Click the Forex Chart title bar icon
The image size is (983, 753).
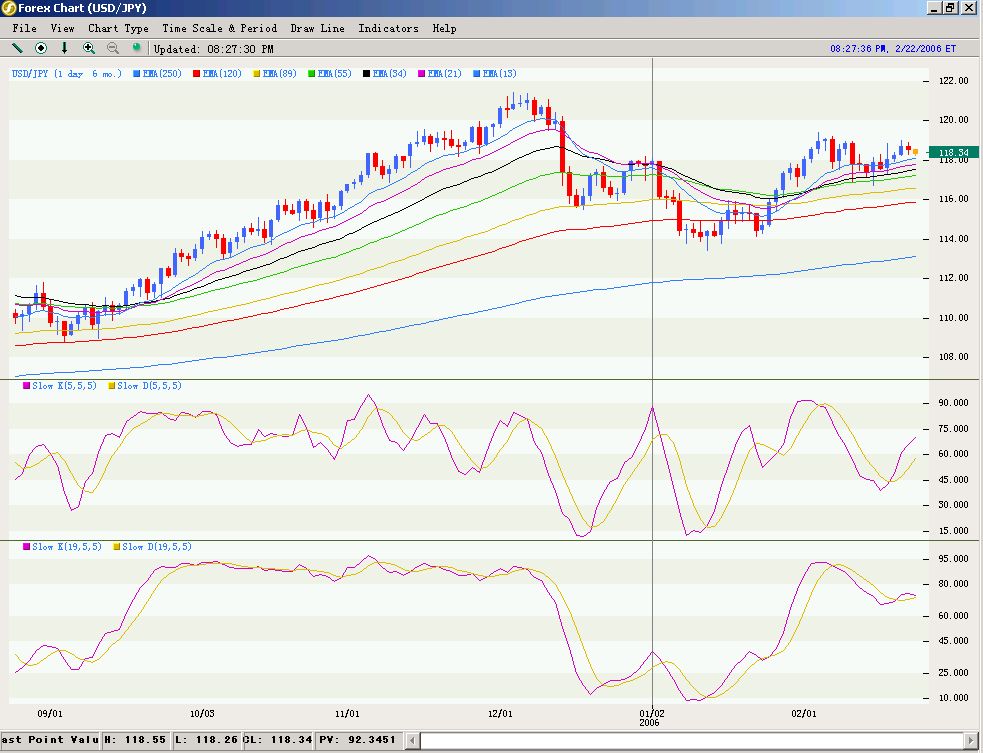(9, 8)
